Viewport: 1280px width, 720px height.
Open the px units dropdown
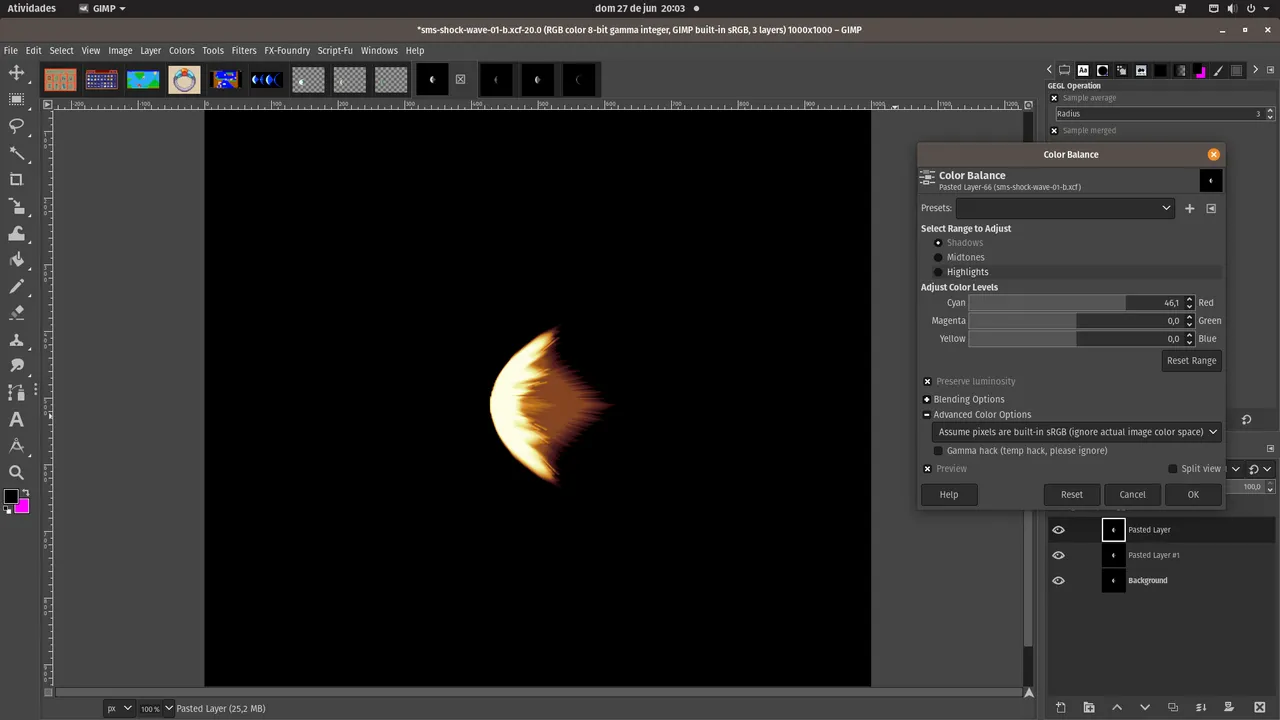pos(119,708)
